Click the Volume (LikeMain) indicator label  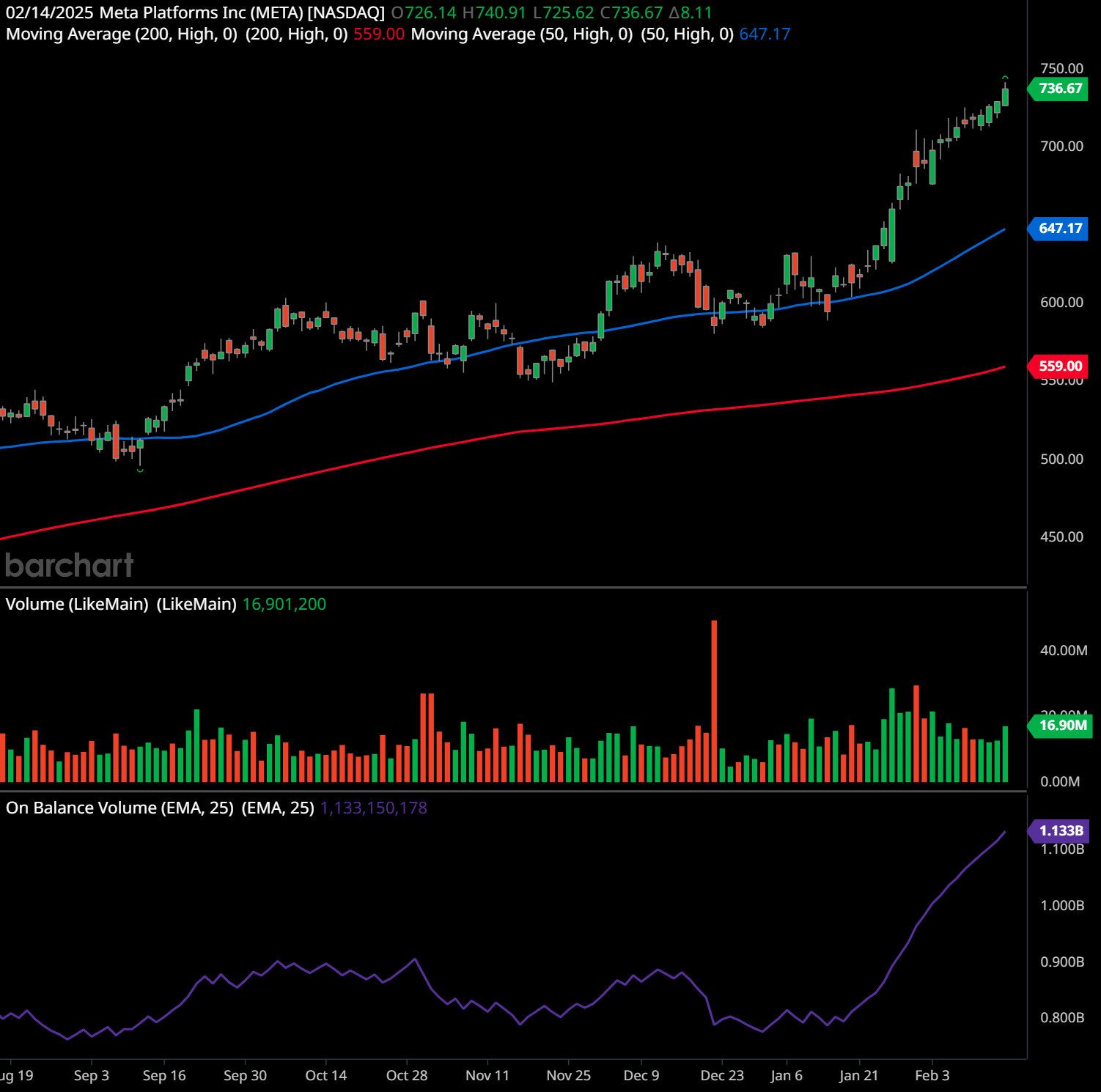click(77, 604)
